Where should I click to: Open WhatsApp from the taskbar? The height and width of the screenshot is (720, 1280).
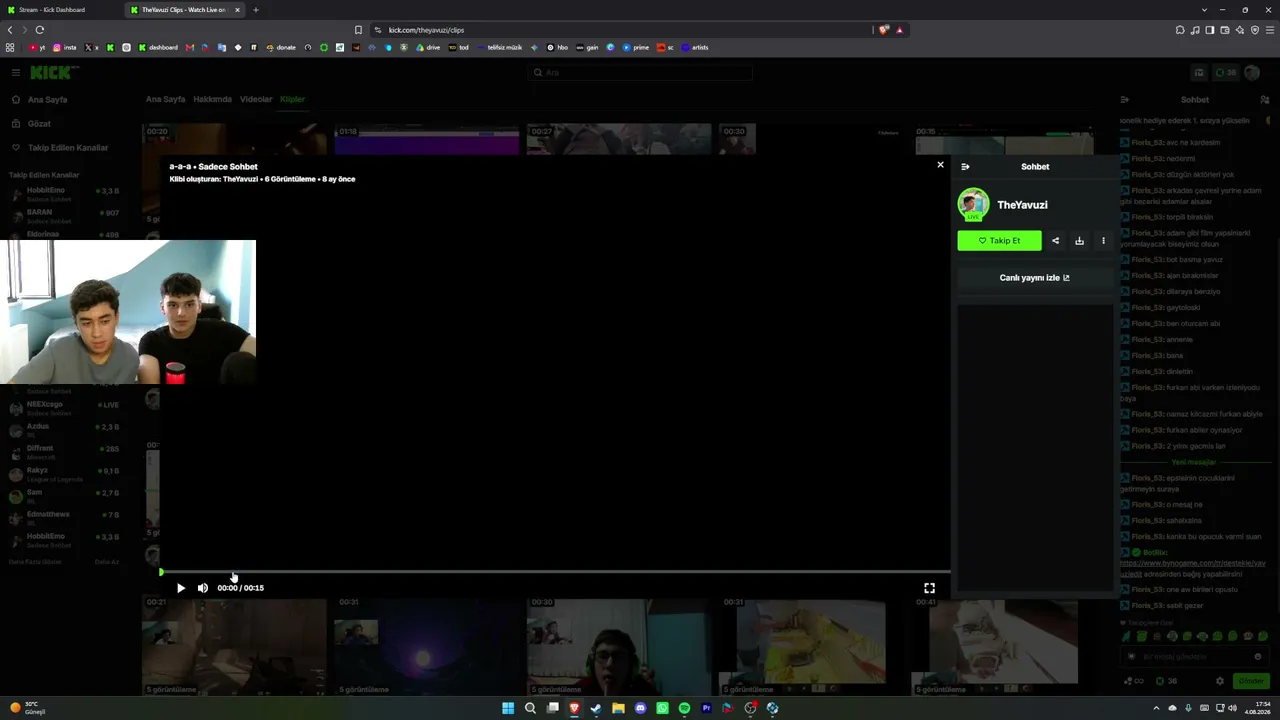click(662, 708)
